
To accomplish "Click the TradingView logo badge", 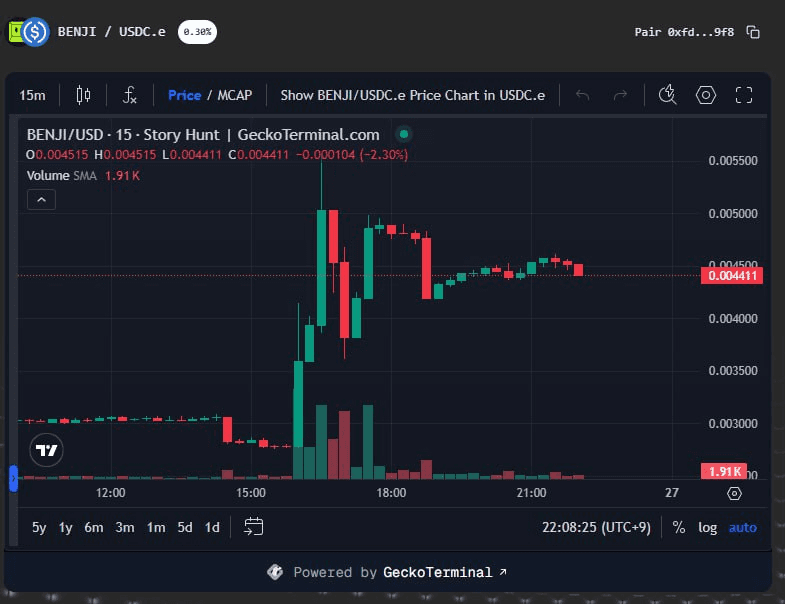I will click(x=46, y=450).
